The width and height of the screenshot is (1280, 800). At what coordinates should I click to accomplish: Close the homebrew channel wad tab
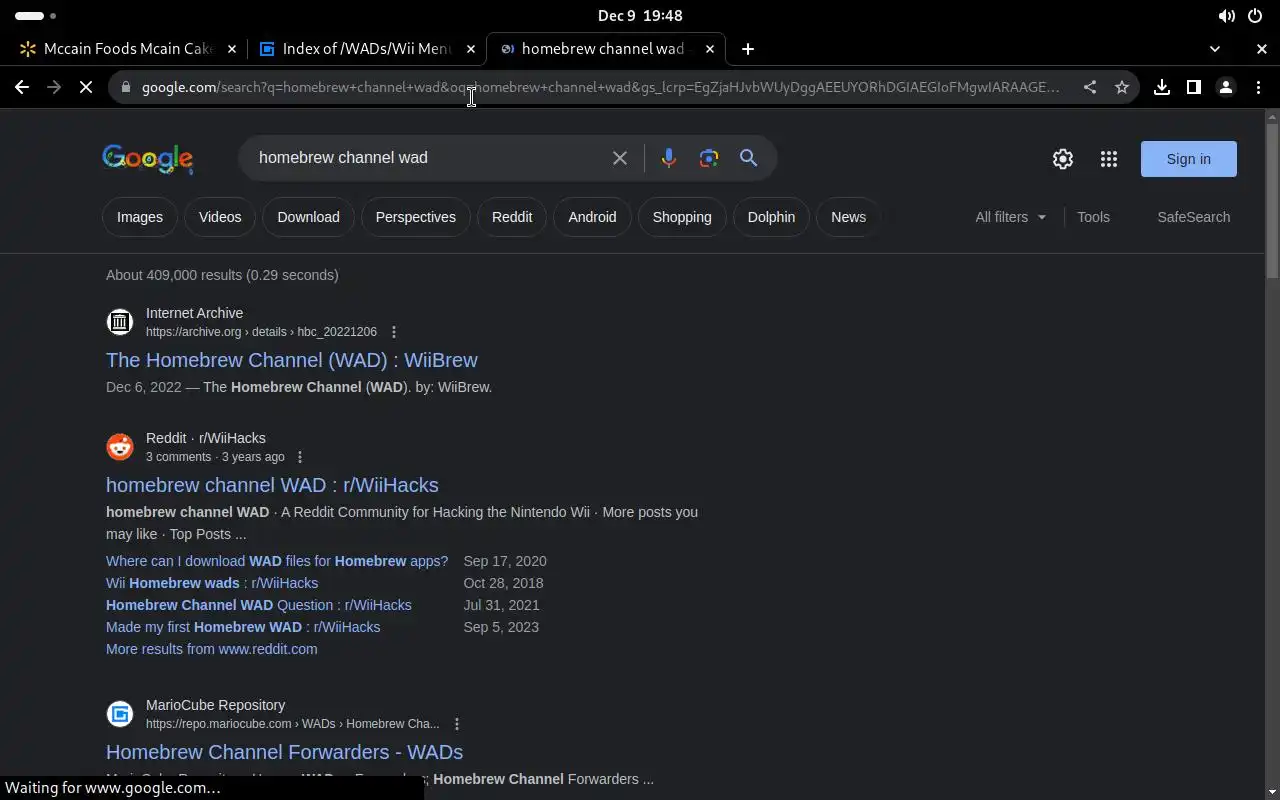710,49
